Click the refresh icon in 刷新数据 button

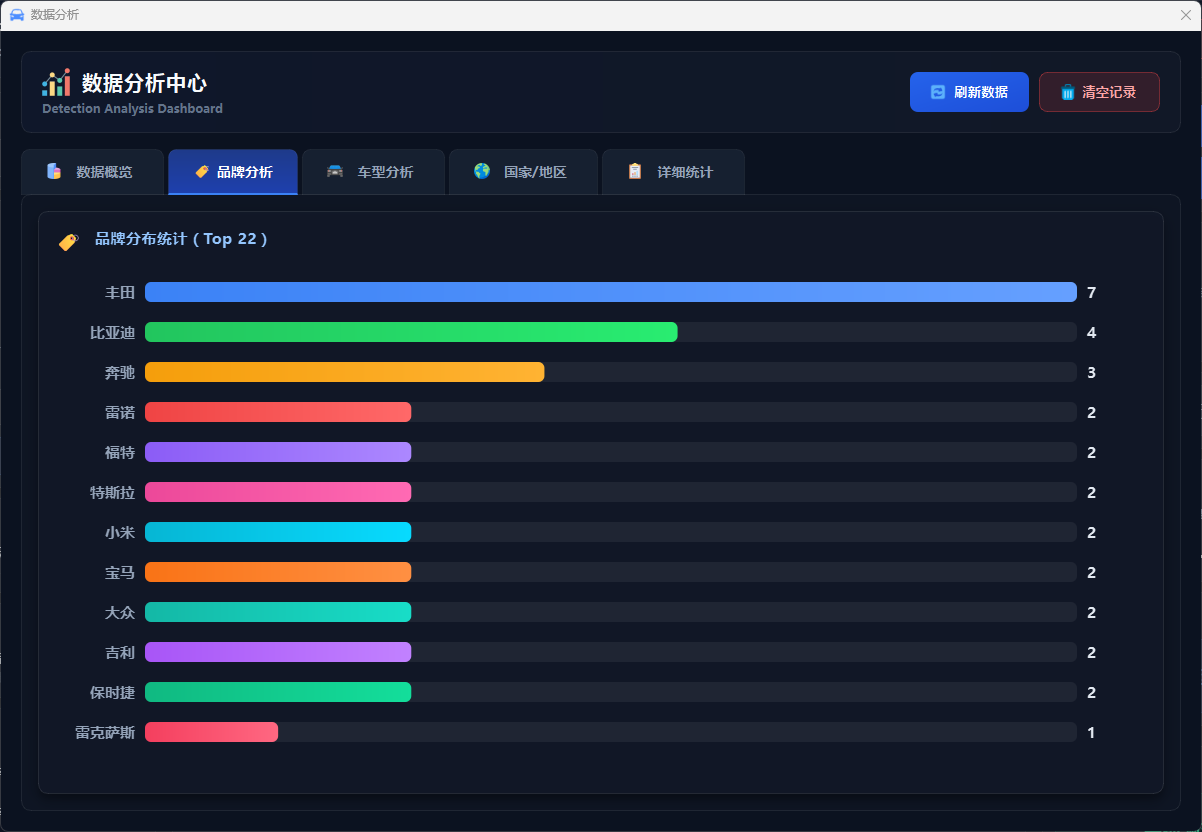938,92
